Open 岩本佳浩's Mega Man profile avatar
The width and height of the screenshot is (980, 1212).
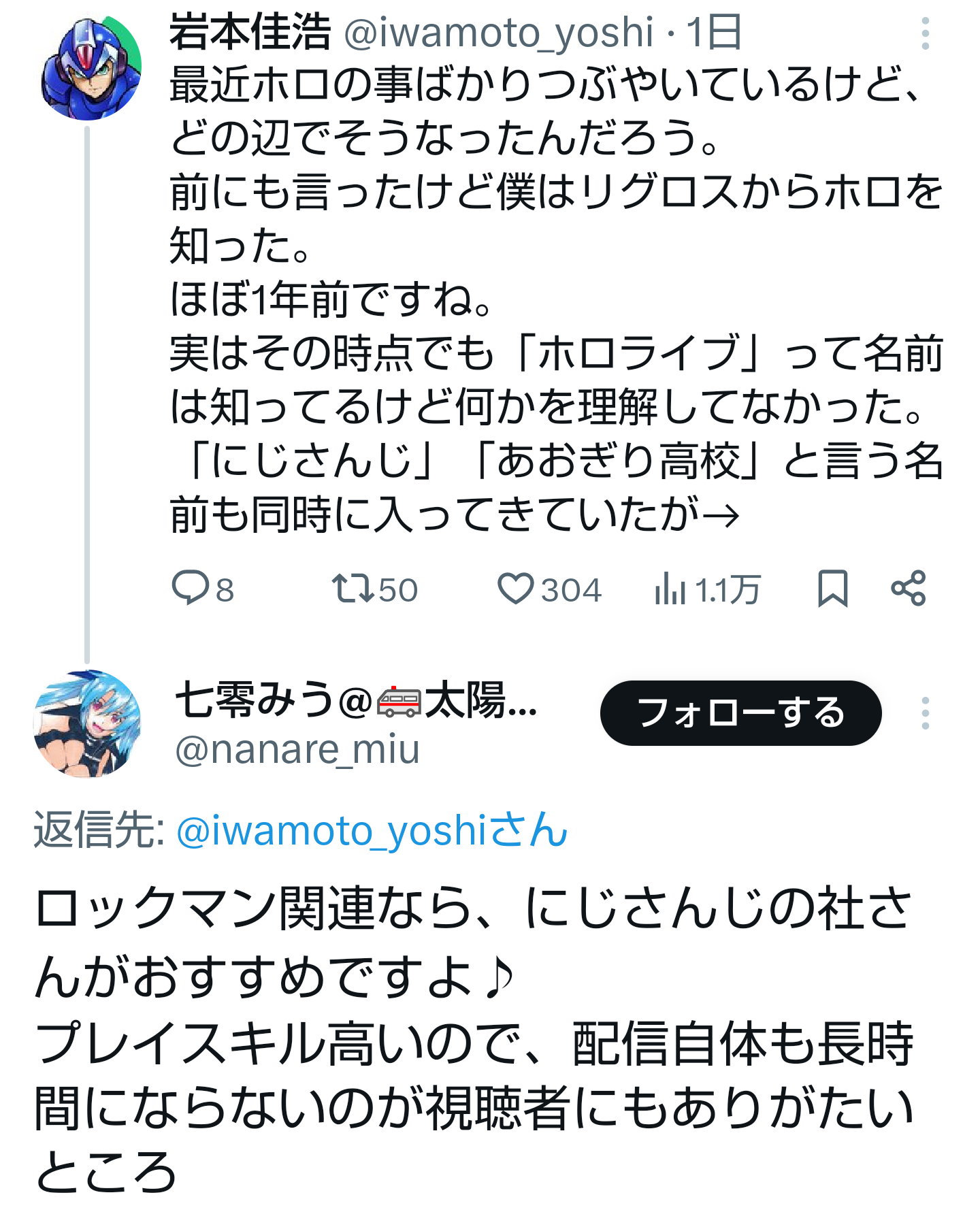pos(91,68)
